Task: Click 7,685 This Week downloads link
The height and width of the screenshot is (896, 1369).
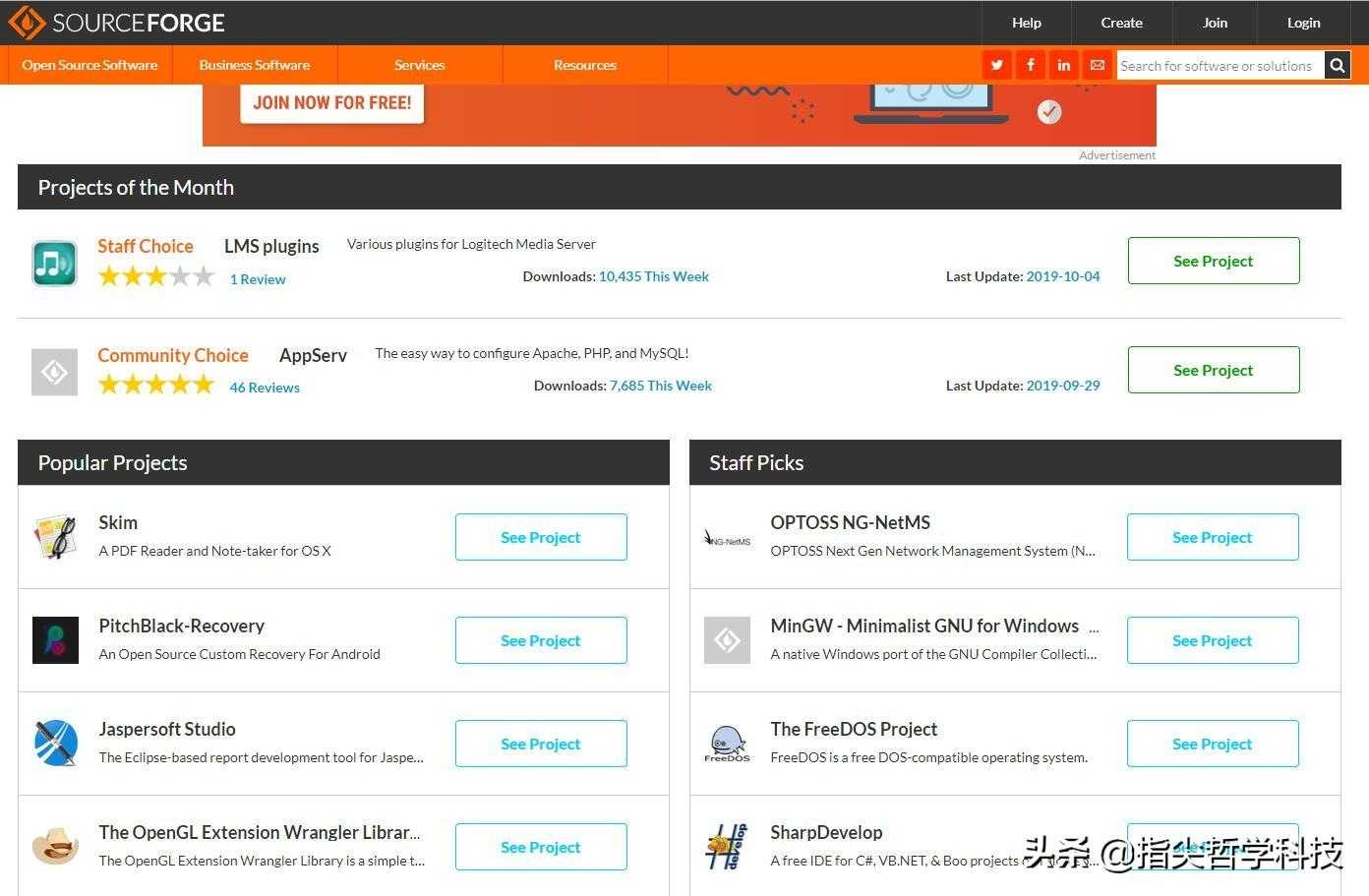Action: pos(661,386)
